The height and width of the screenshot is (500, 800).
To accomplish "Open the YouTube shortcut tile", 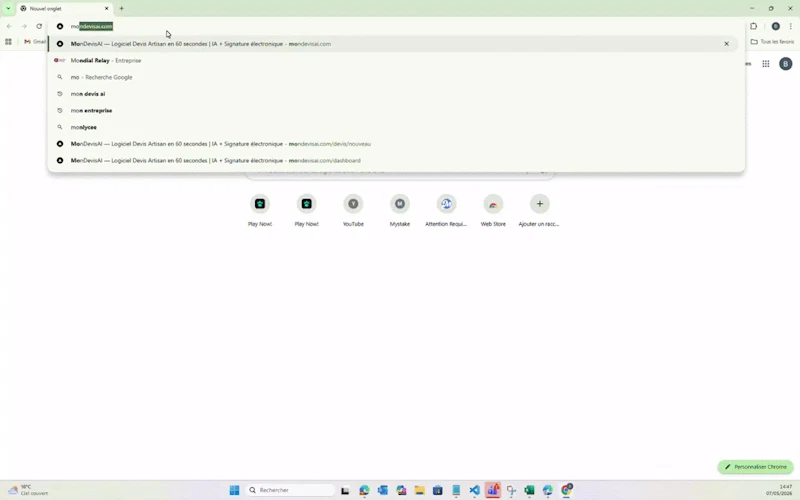I will click(x=353, y=210).
